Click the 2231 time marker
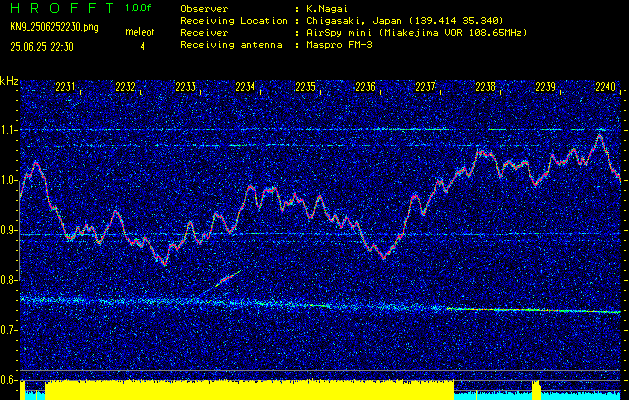 [65, 87]
